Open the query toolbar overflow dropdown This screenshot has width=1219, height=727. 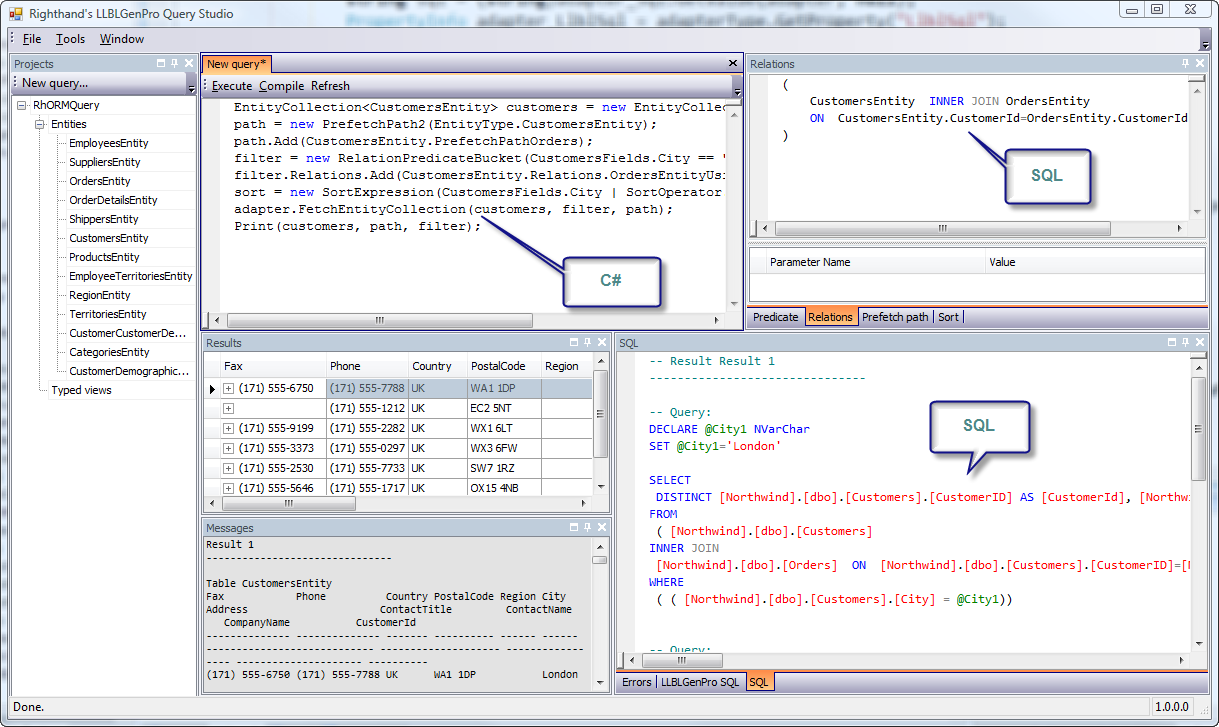[737, 89]
